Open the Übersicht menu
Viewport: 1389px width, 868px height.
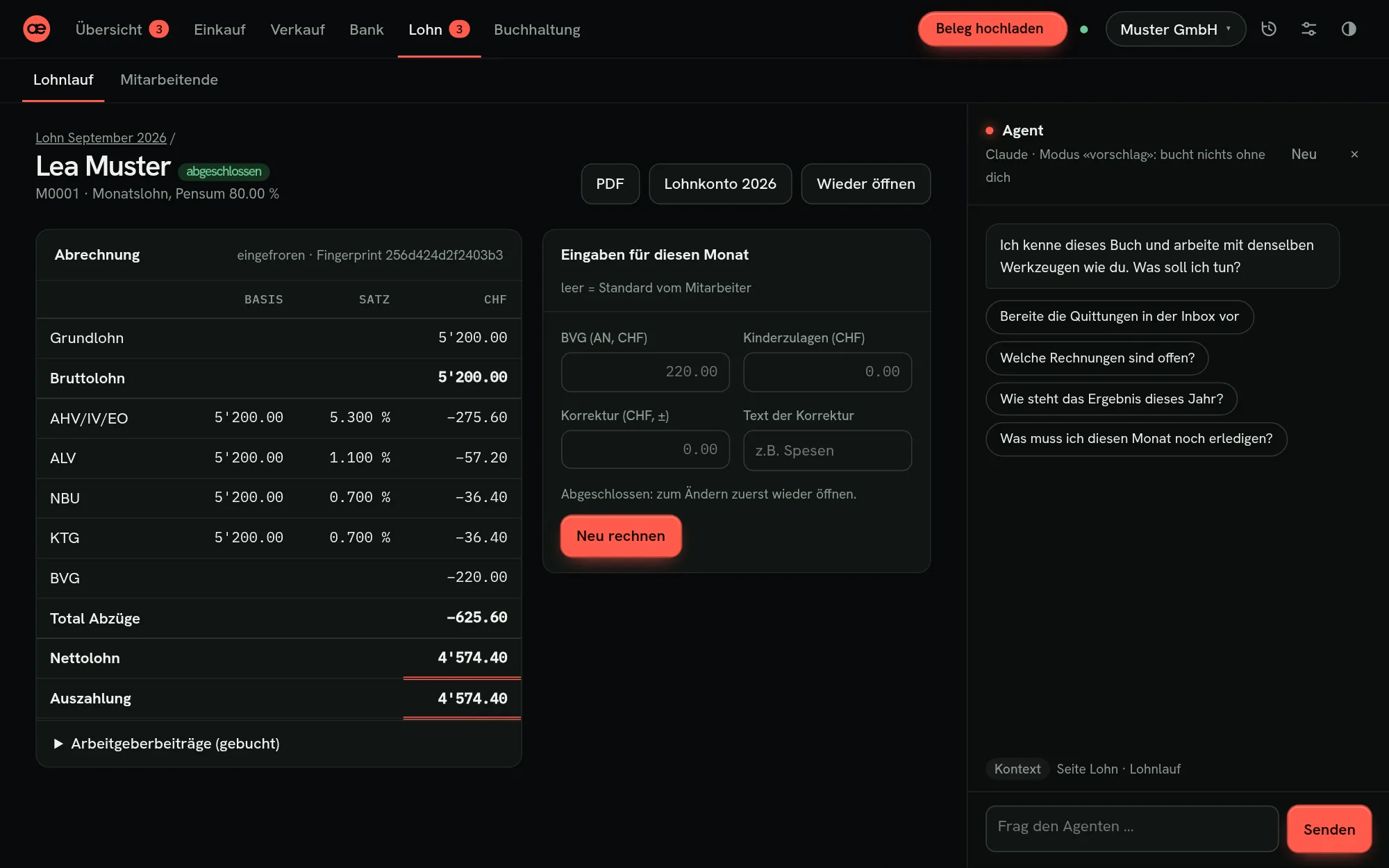pos(122,29)
